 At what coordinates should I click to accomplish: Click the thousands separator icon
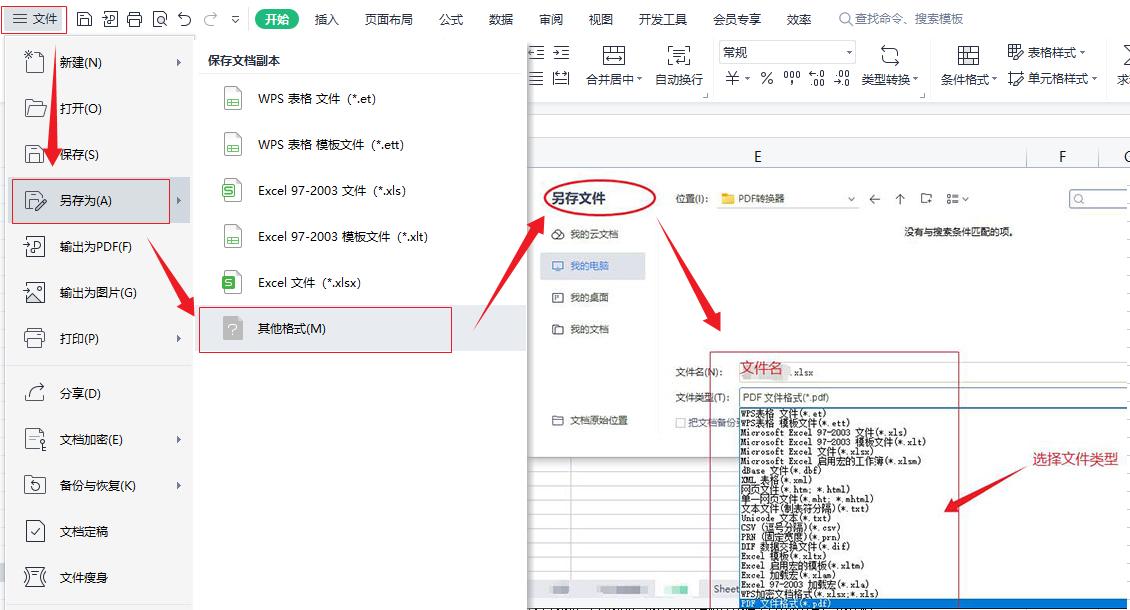click(x=791, y=78)
